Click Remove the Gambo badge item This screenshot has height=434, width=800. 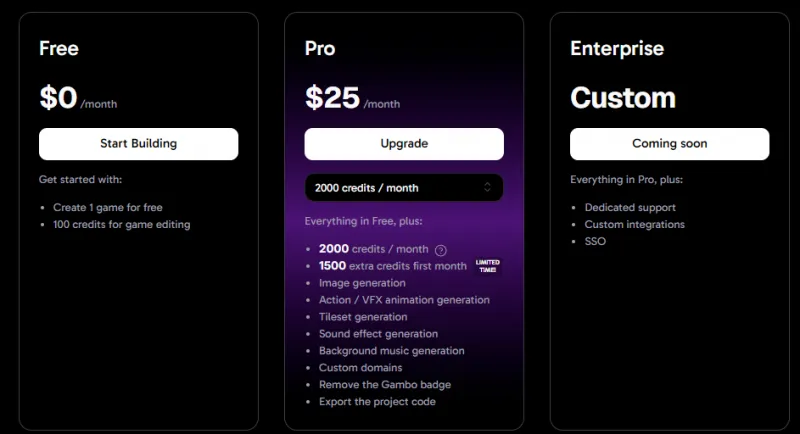(384, 385)
